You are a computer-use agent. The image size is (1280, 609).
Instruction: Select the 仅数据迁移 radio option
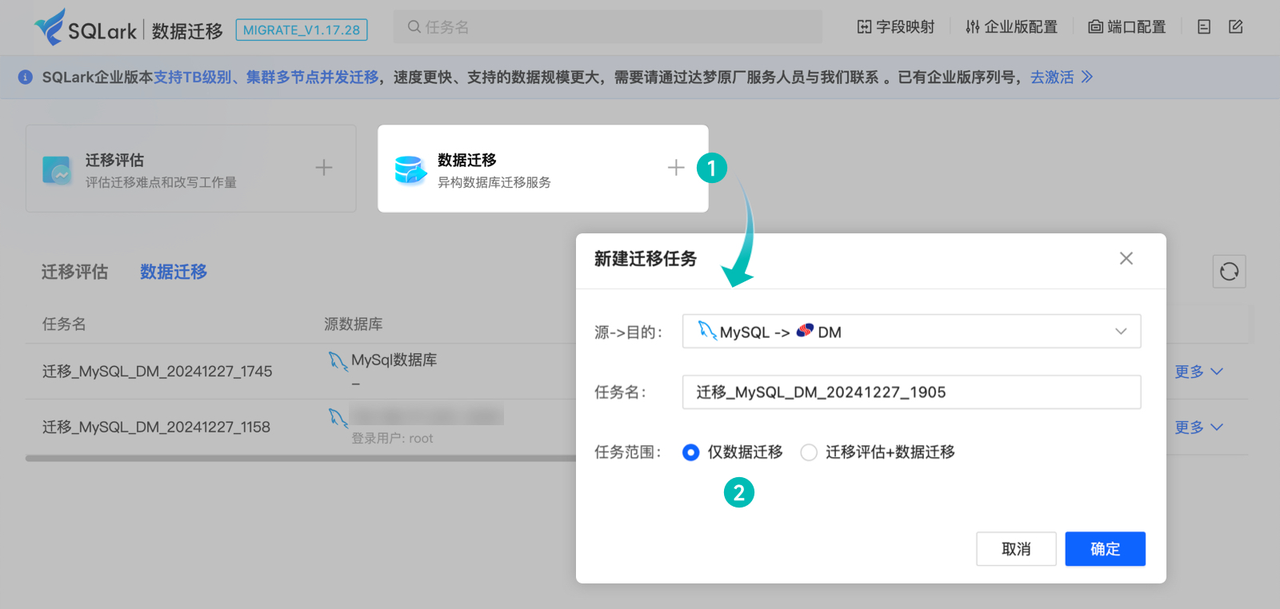pyautogui.click(x=690, y=452)
